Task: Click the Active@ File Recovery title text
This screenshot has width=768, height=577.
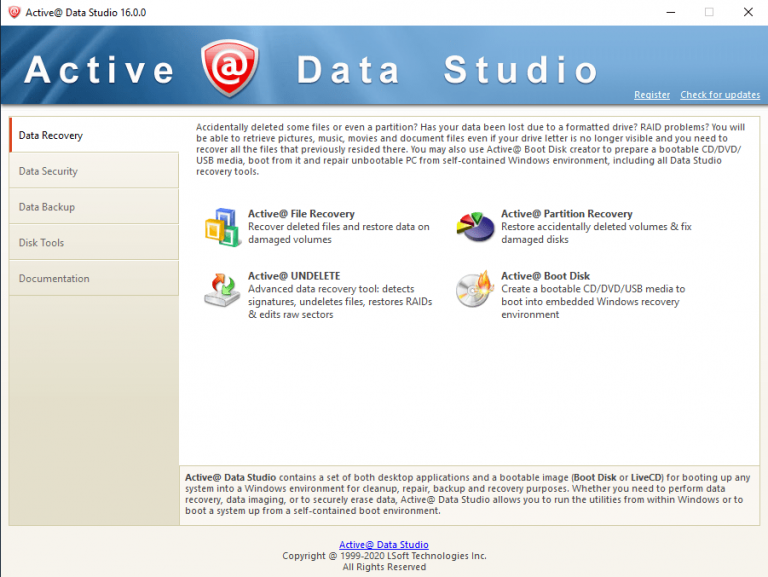Action: (x=301, y=214)
